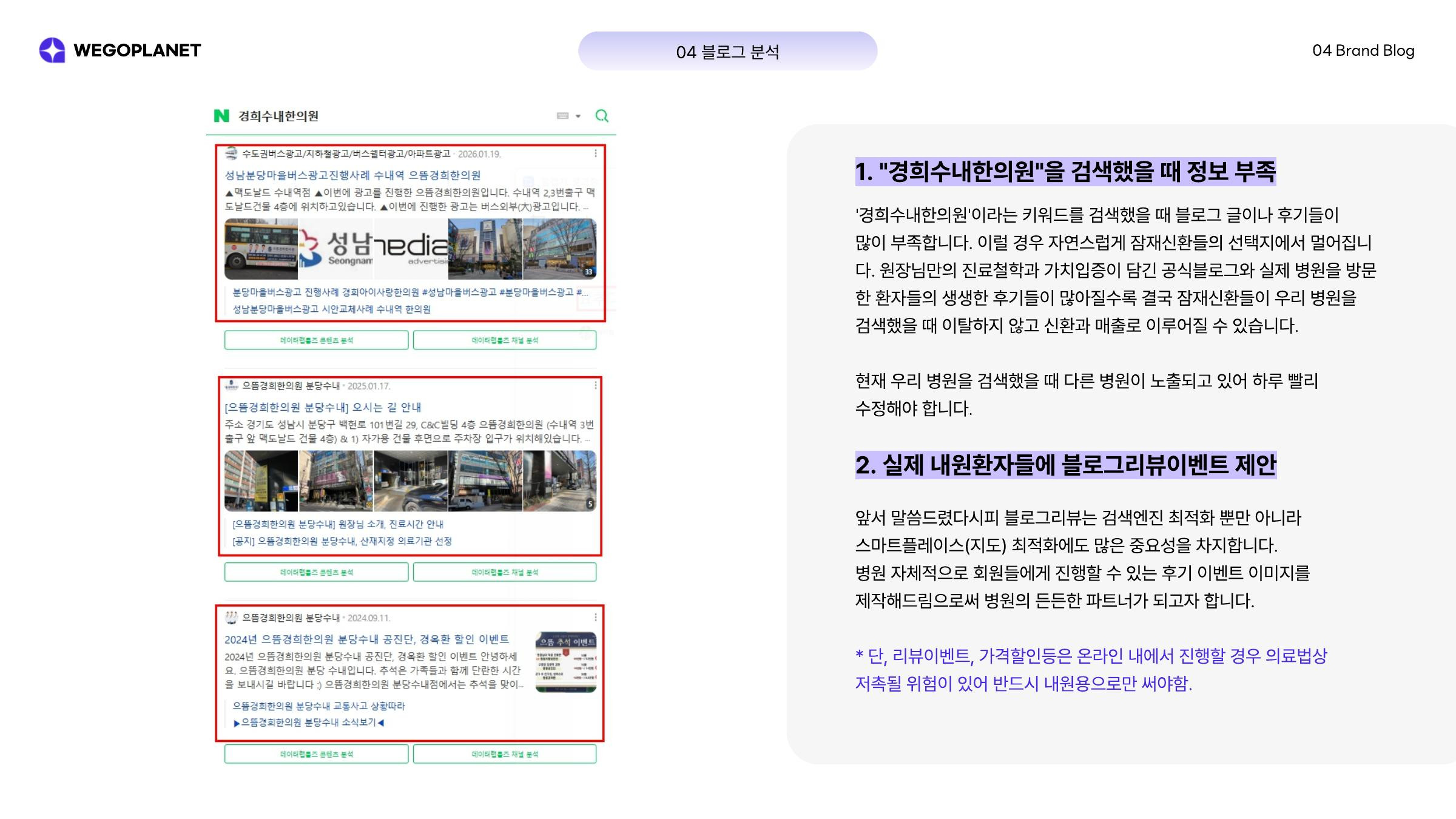Screen dimensions: 1456x819
Task: Open the [공지] 산재지정 의료기관 선정 sub-link
Action: 342,541
